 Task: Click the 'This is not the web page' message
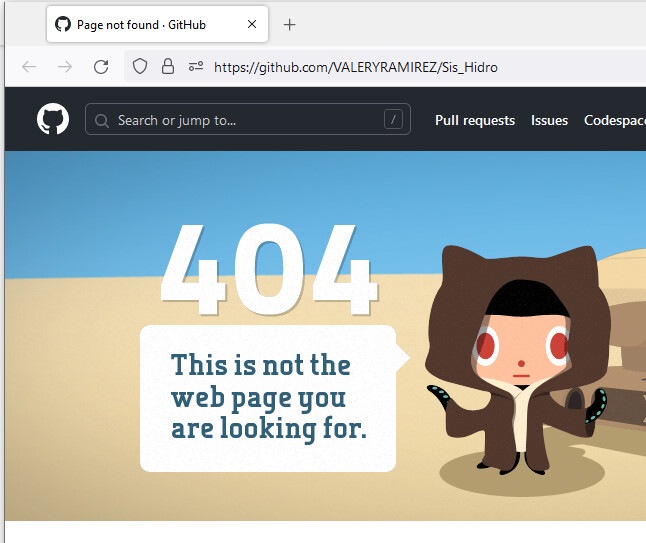[x=269, y=397]
